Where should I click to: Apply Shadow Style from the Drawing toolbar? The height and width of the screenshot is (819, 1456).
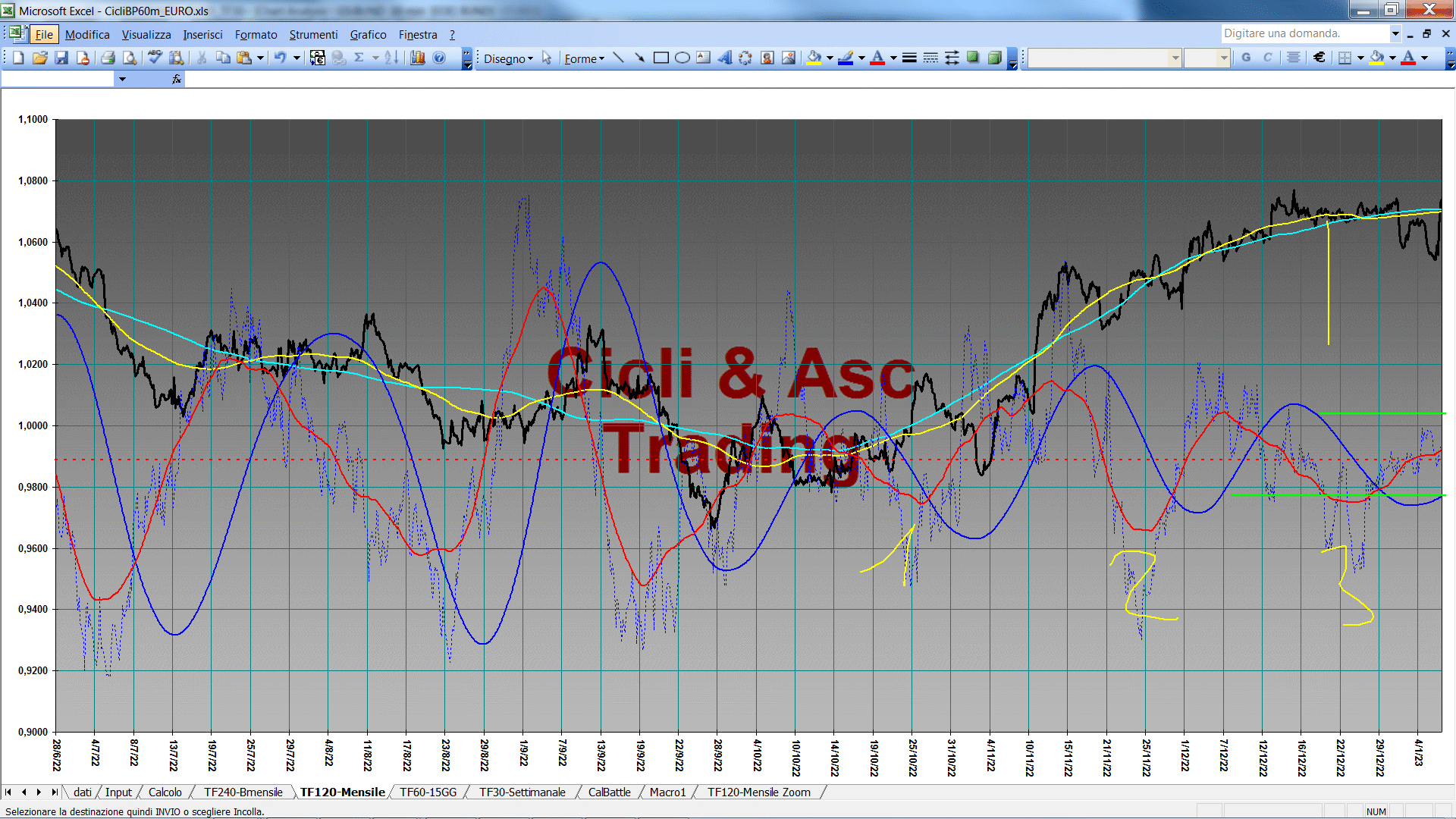973,58
